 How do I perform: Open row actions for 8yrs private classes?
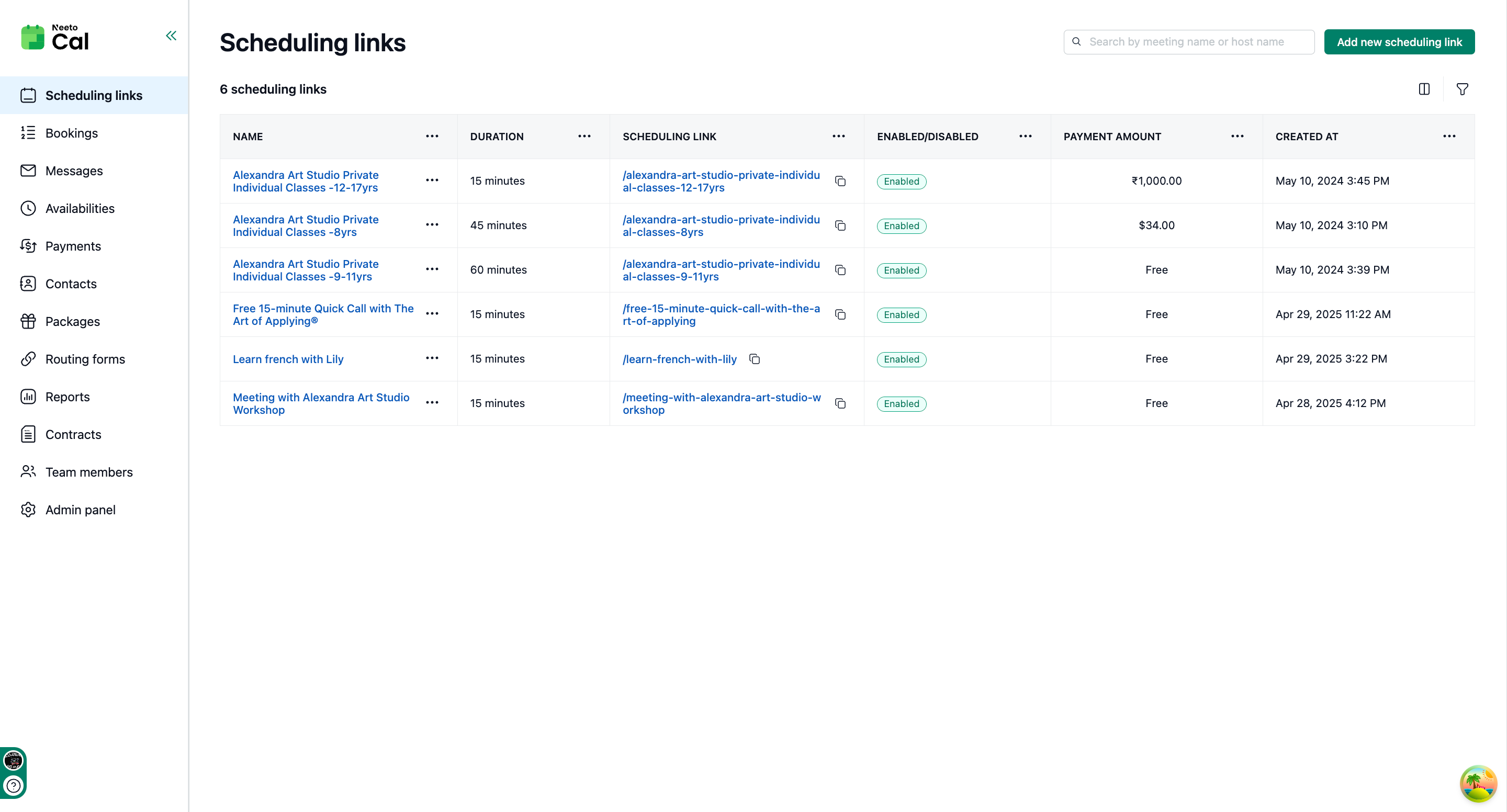[x=432, y=224]
